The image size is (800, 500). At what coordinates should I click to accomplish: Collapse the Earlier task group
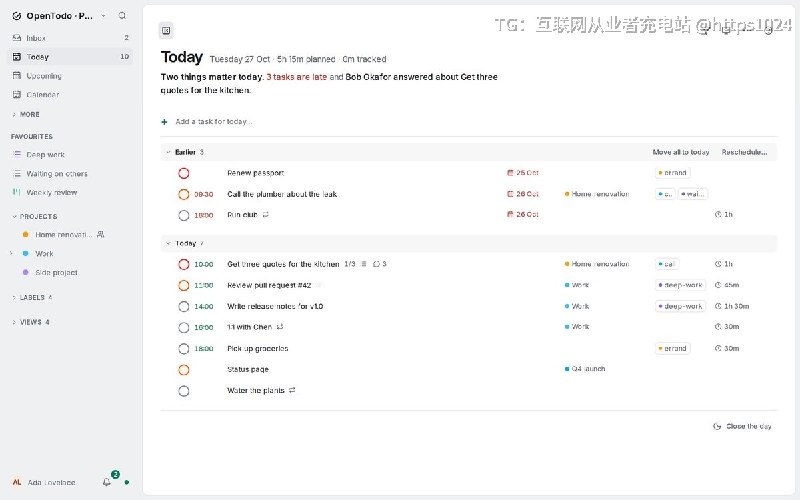point(168,152)
